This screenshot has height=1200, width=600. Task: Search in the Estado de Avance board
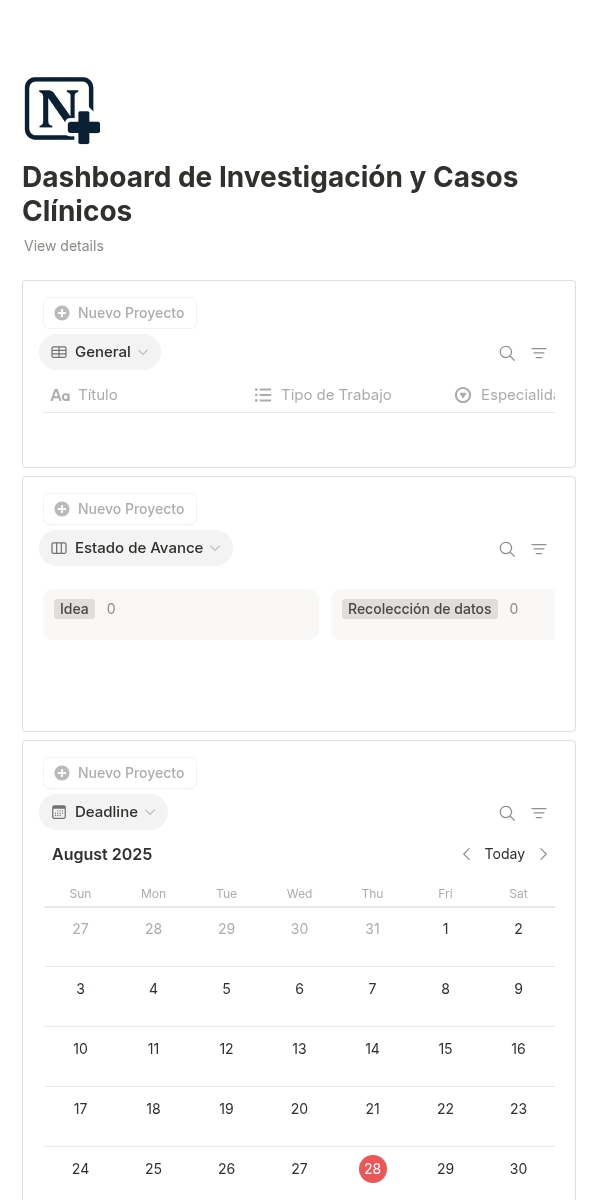pyautogui.click(x=507, y=549)
